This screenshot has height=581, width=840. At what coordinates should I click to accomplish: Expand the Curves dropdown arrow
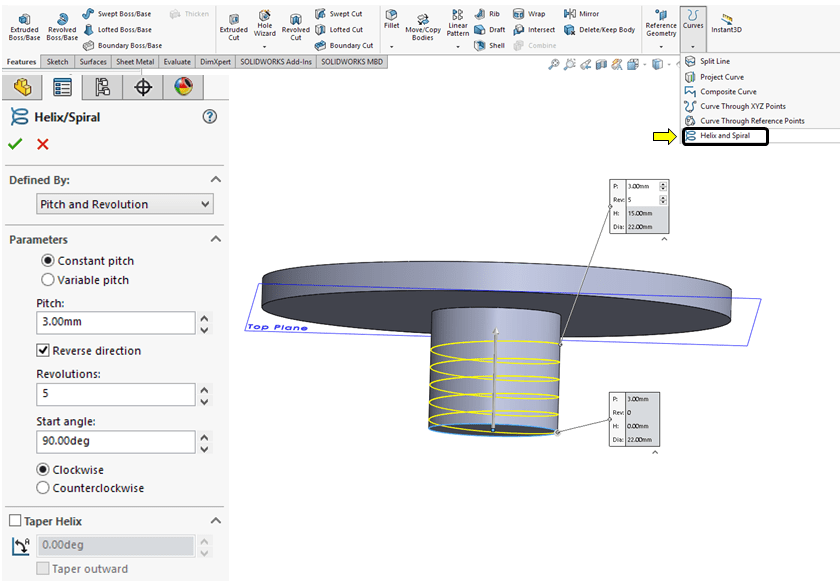tap(692, 47)
